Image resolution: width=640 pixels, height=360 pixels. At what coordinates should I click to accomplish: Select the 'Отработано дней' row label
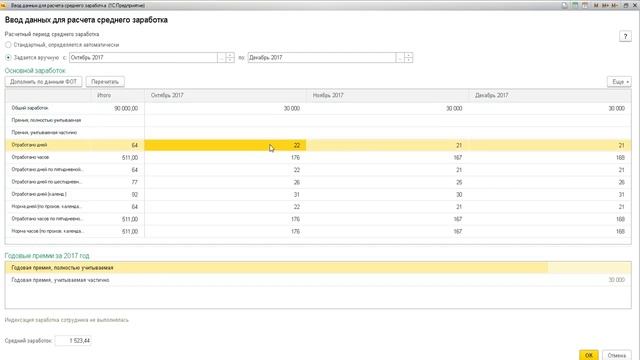tap(29, 145)
